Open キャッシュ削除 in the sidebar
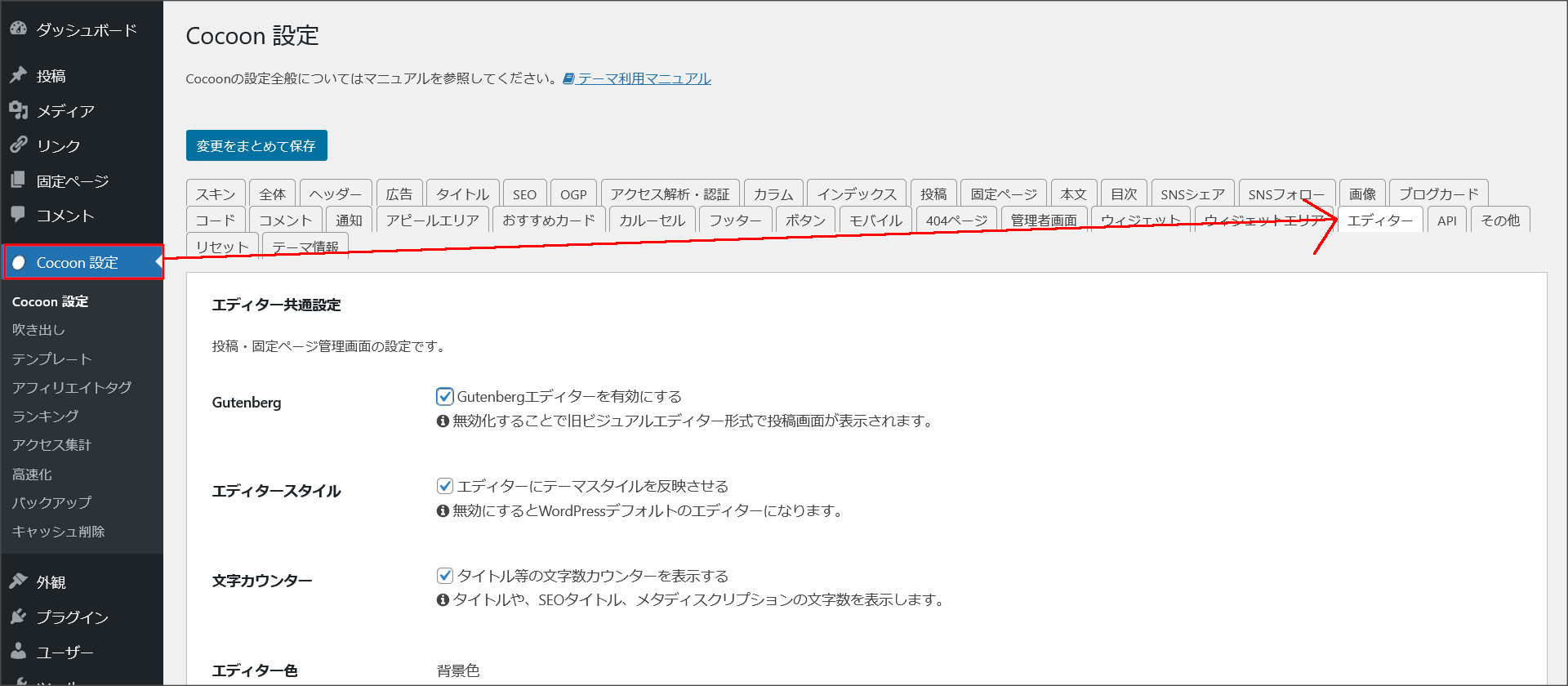 59,531
